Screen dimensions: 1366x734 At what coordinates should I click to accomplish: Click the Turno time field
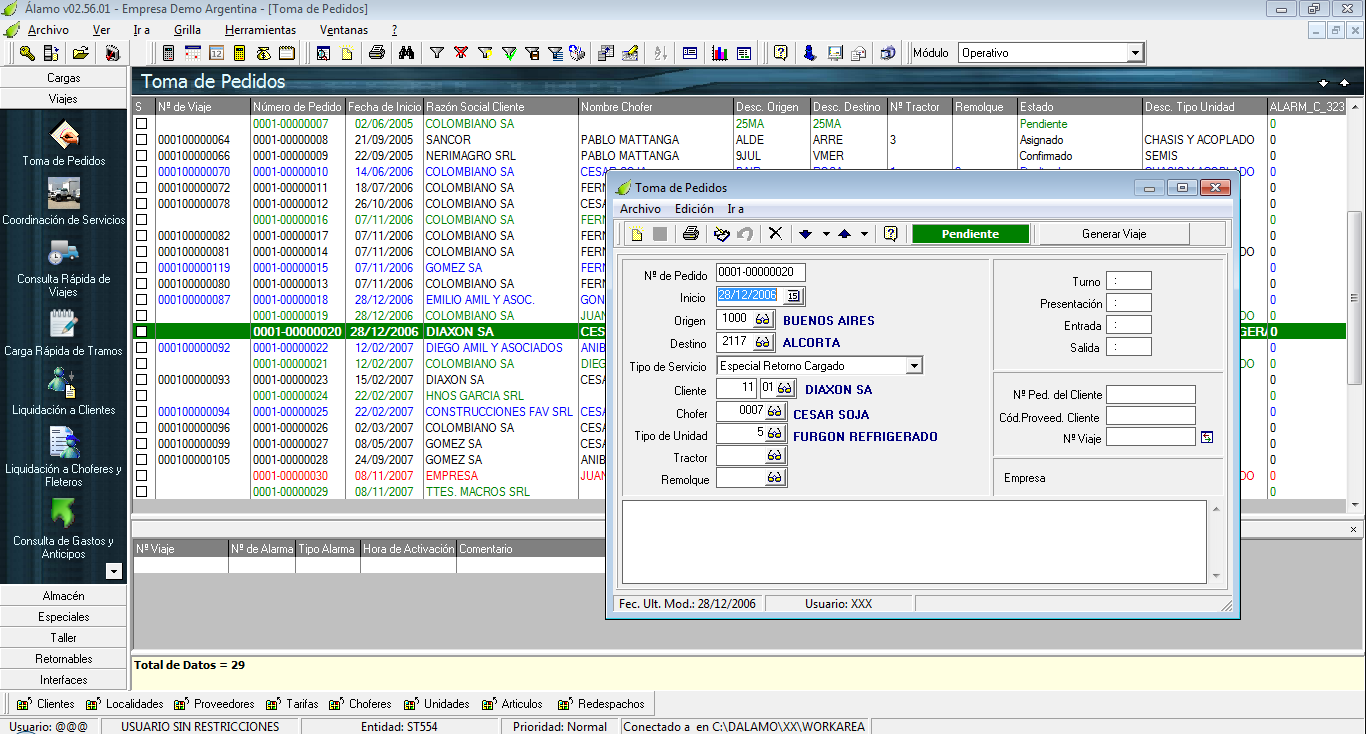[1129, 281]
